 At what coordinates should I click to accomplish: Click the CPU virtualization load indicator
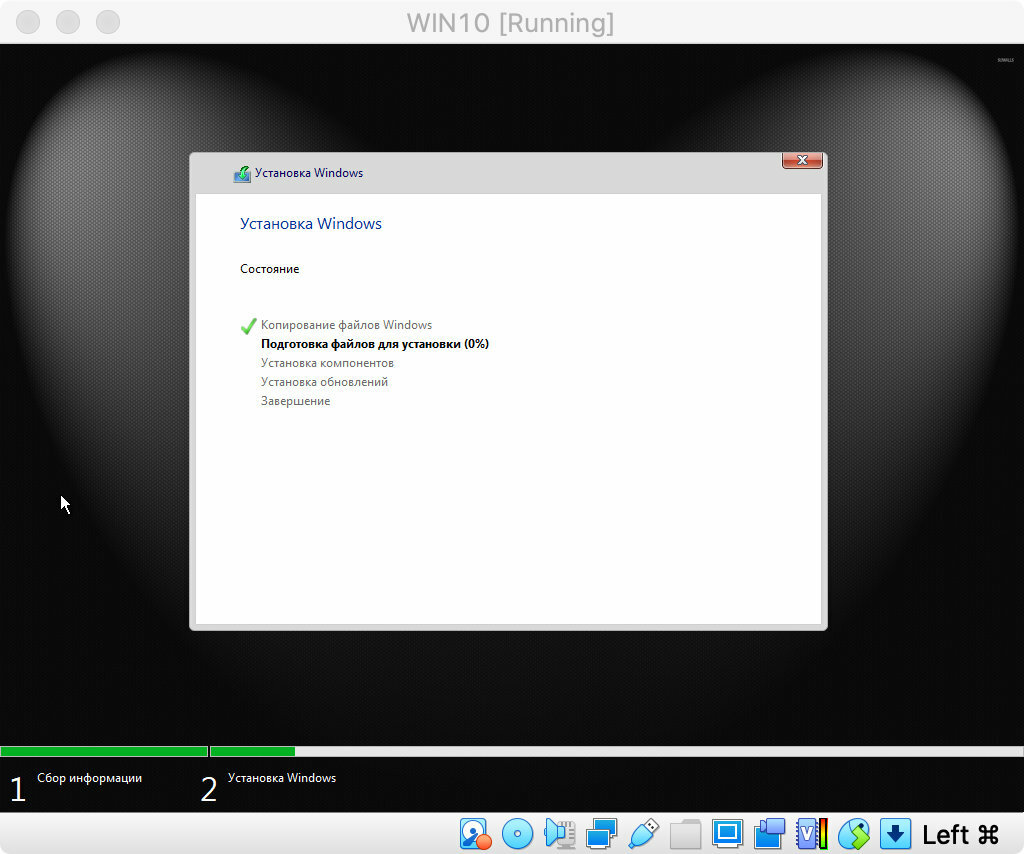click(x=812, y=834)
